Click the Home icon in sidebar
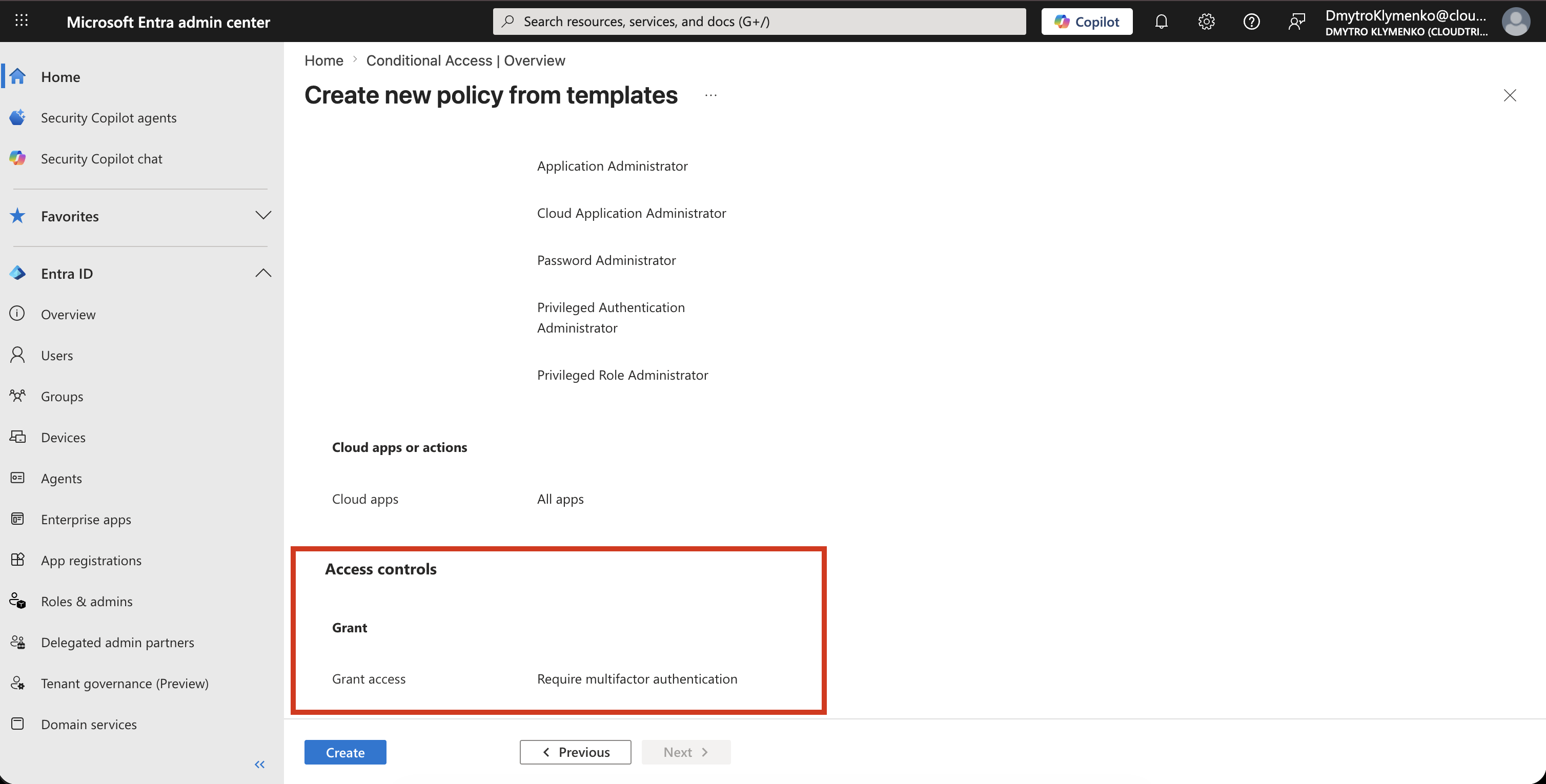The height and width of the screenshot is (784, 1546). coord(17,77)
